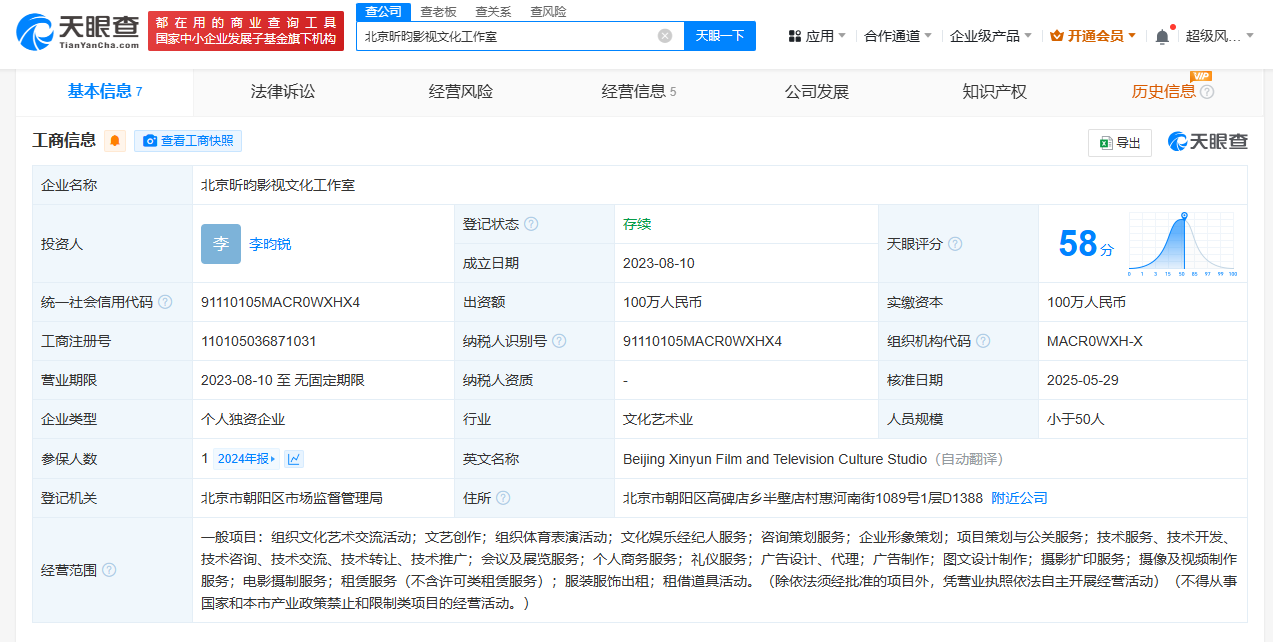Clear search box with X icon

[665, 36]
